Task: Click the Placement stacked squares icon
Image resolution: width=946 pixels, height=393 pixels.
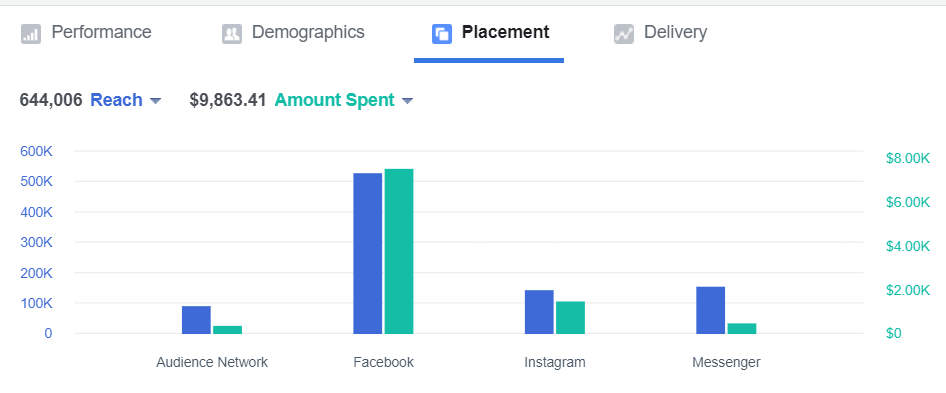Action: point(442,34)
